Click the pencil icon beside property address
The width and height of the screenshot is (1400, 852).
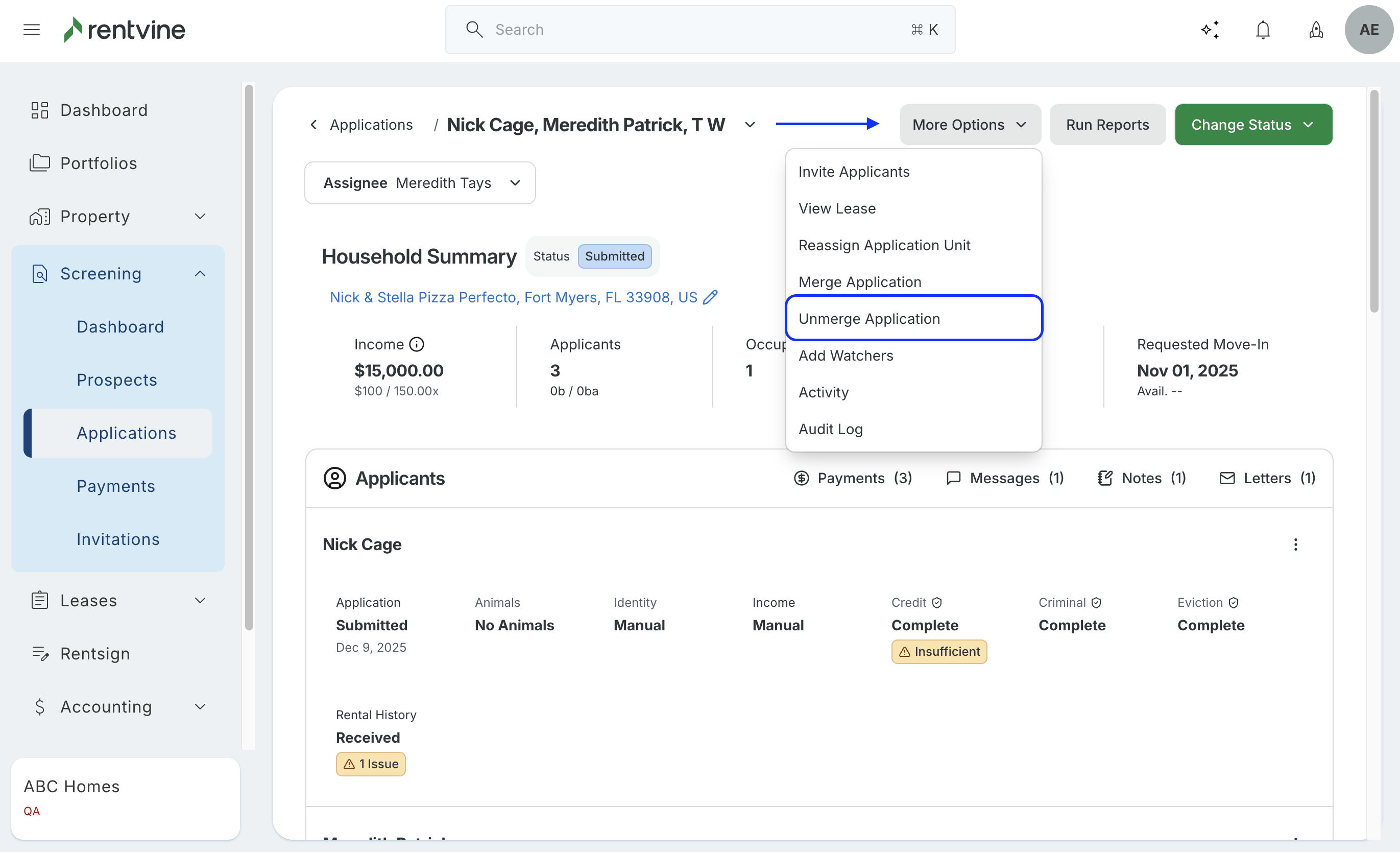pyautogui.click(x=710, y=297)
